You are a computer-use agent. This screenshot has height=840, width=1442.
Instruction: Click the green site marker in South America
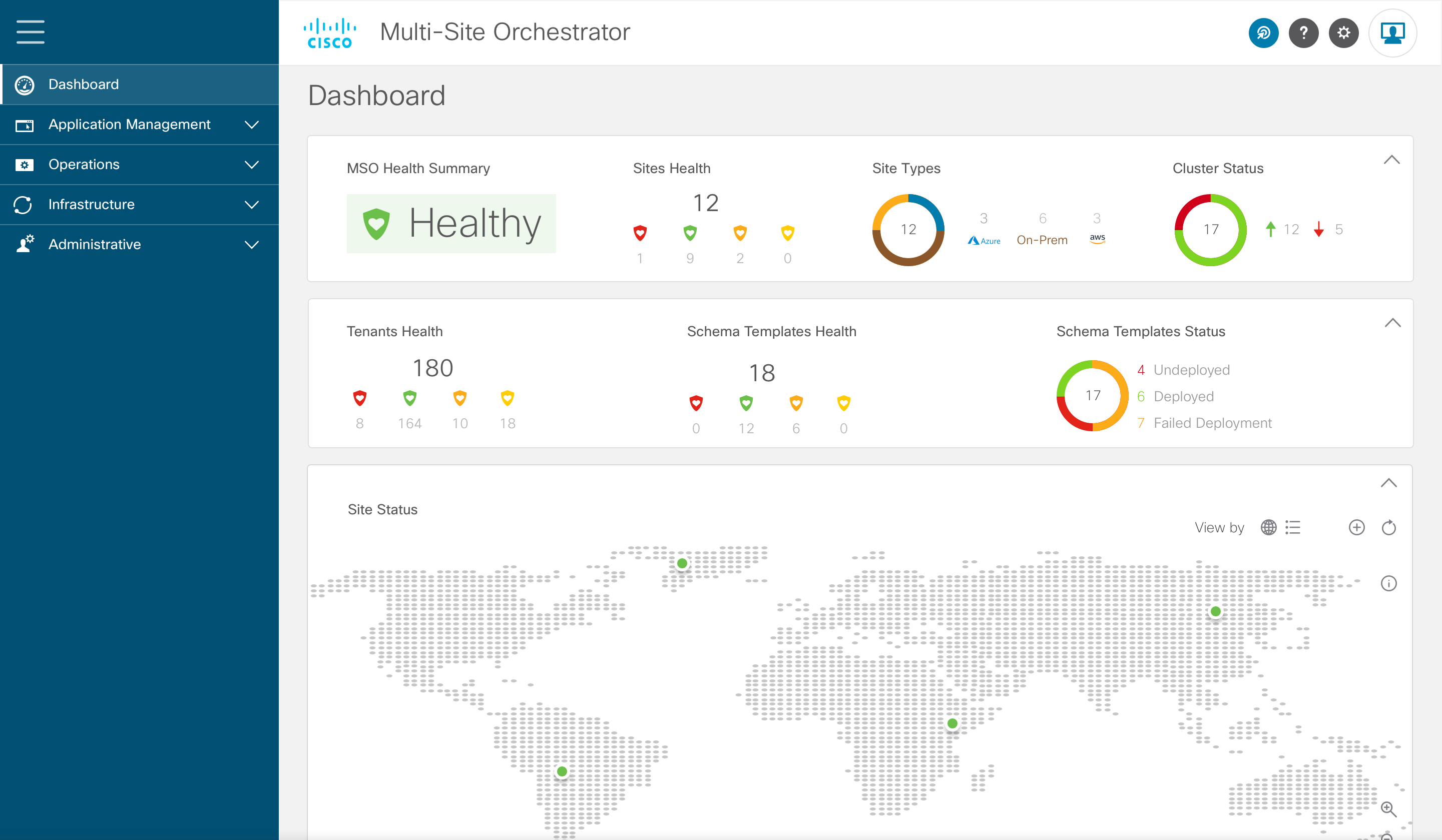(x=562, y=771)
